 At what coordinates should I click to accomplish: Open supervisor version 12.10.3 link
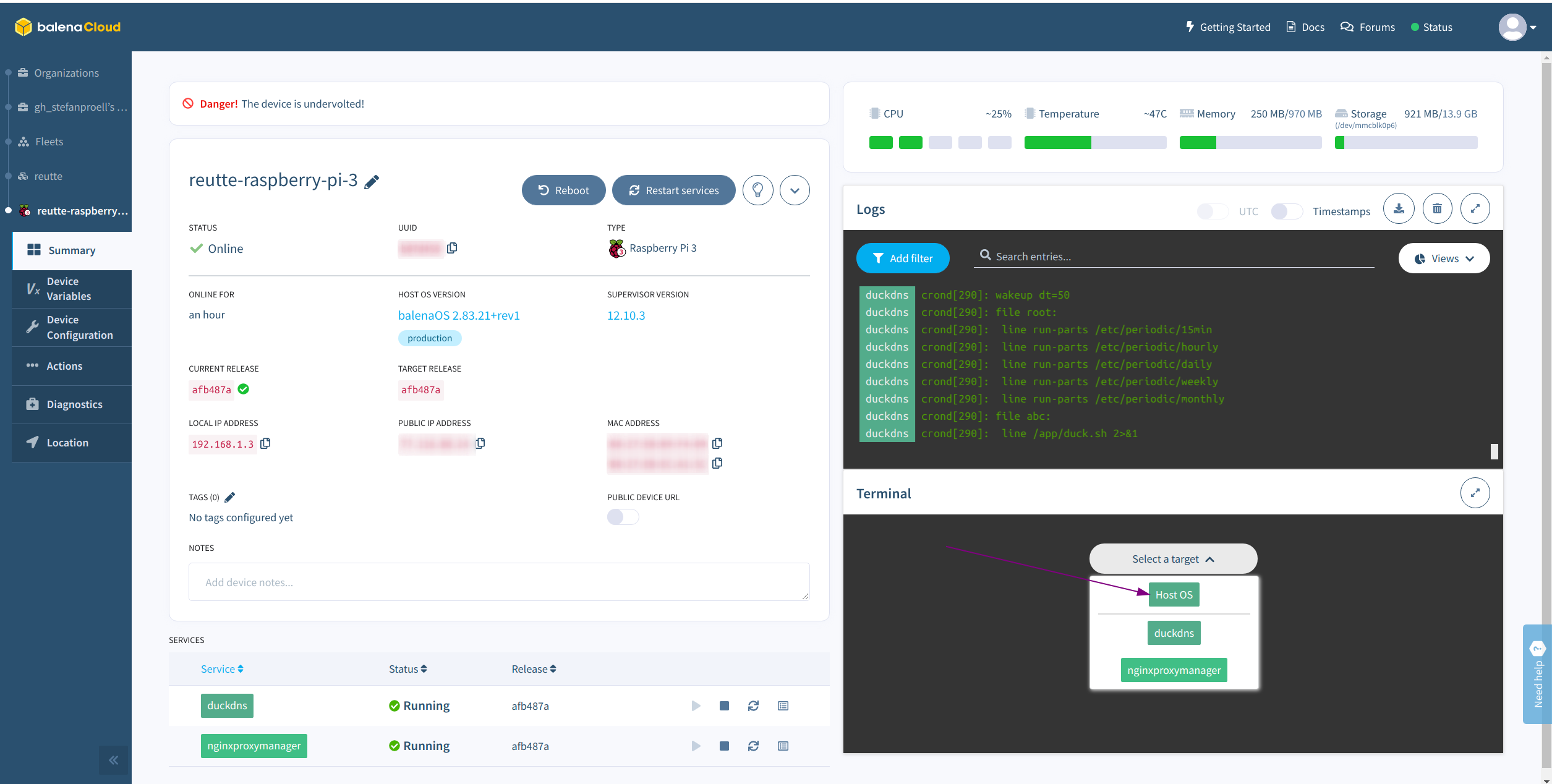click(626, 315)
